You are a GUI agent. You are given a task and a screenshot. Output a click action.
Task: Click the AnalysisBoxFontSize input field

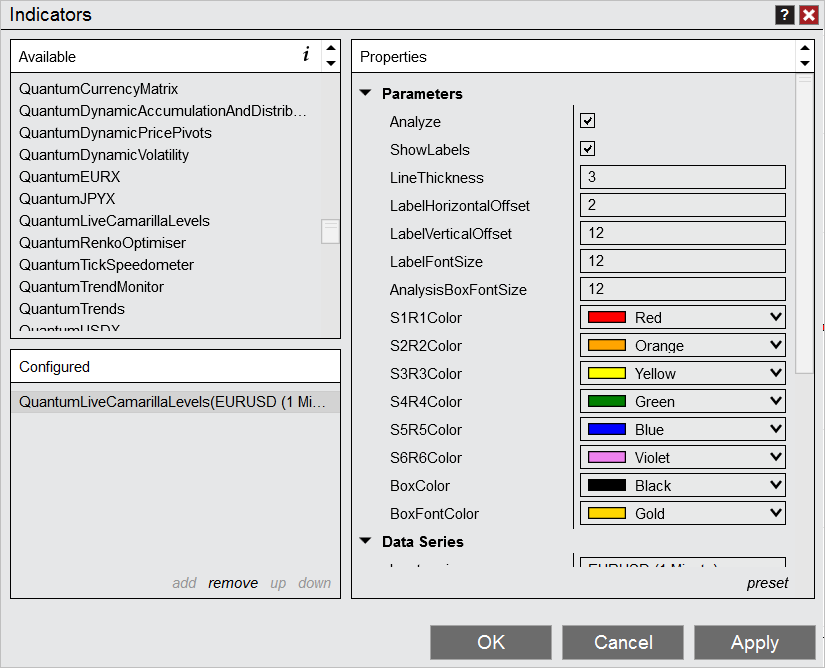pyautogui.click(x=683, y=289)
